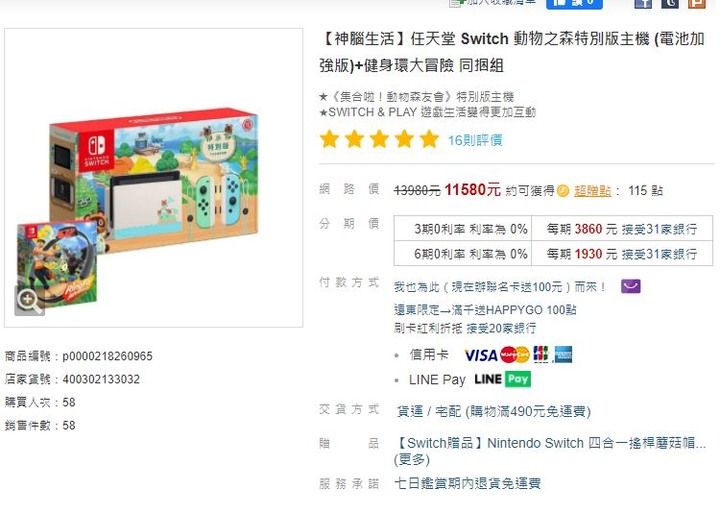
Task: Click the Facebook Like button
Action: point(574,4)
